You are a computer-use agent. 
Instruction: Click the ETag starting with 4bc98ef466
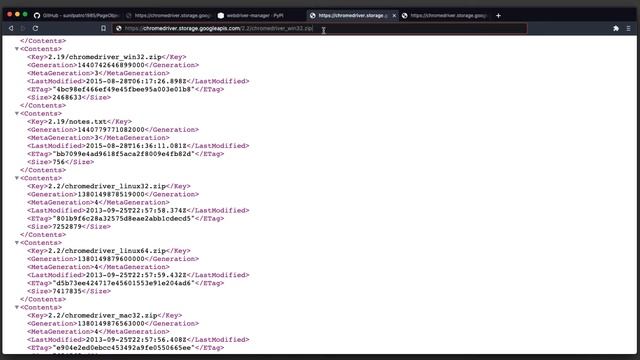124,89
